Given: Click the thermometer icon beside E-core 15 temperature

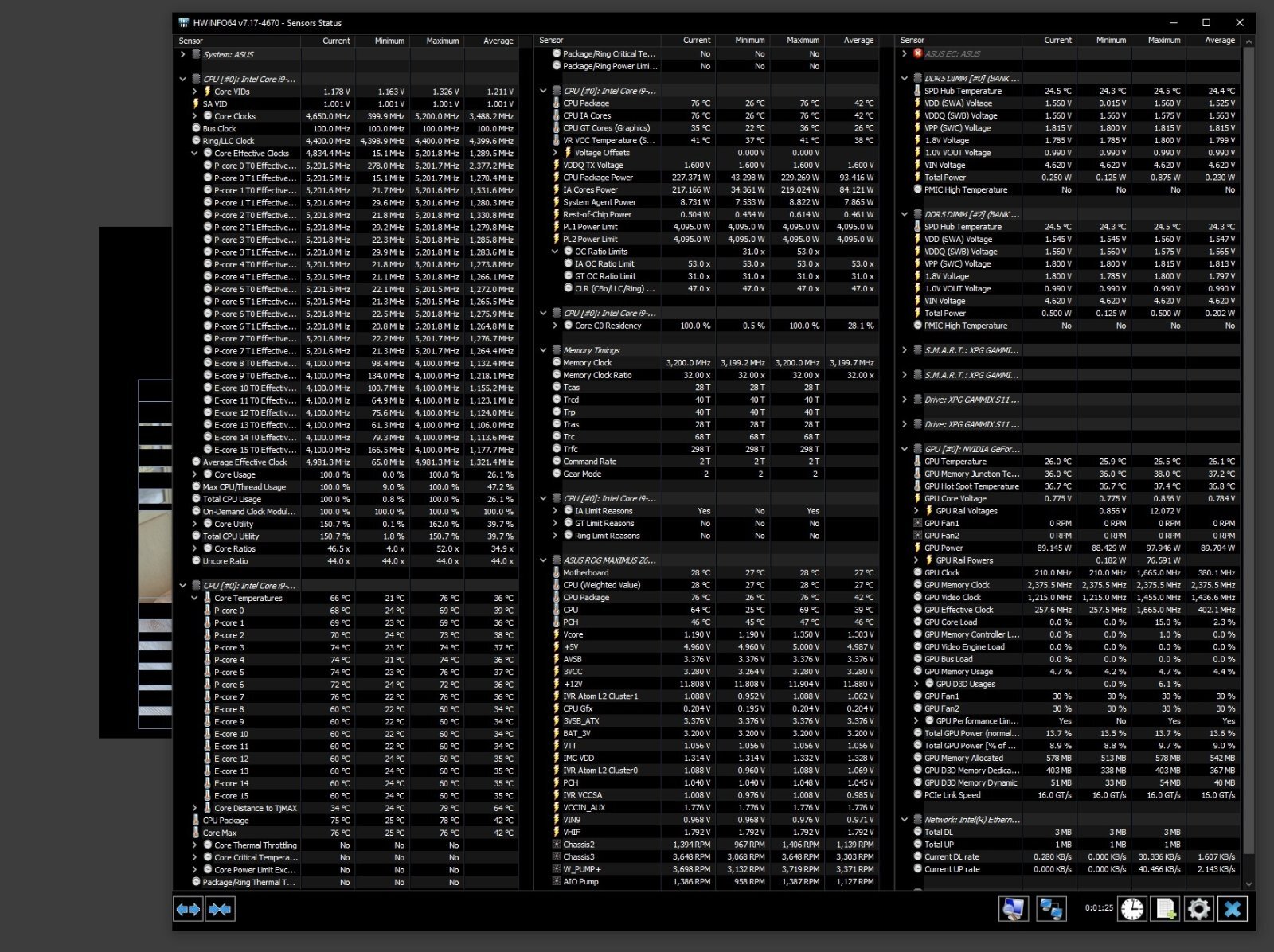Looking at the screenshot, I should point(208,796).
